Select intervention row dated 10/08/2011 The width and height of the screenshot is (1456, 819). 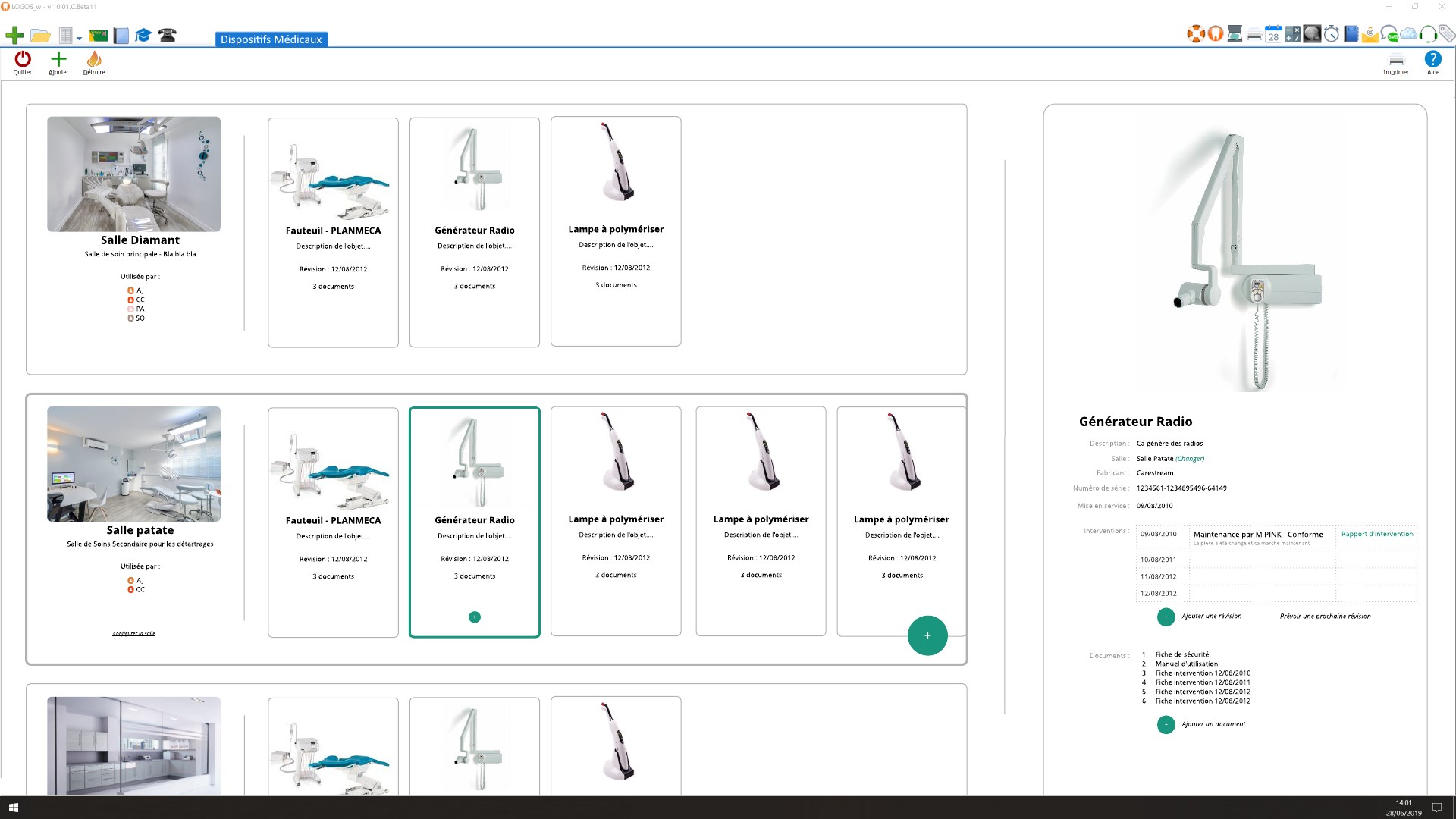pyautogui.click(x=1276, y=560)
